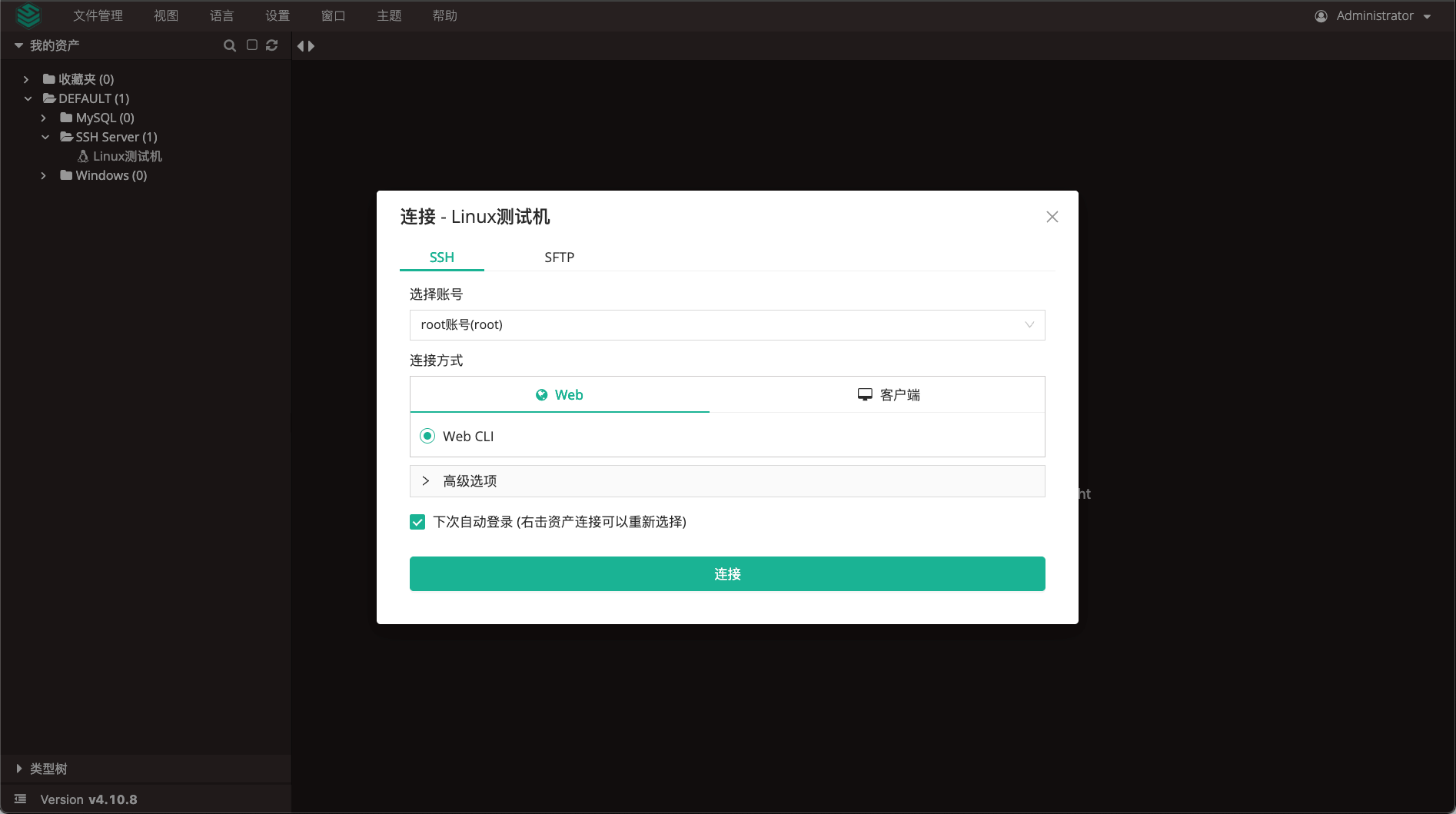This screenshot has width=1456, height=814.
Task: Click the globe icon on the Web tab
Action: pos(542,394)
